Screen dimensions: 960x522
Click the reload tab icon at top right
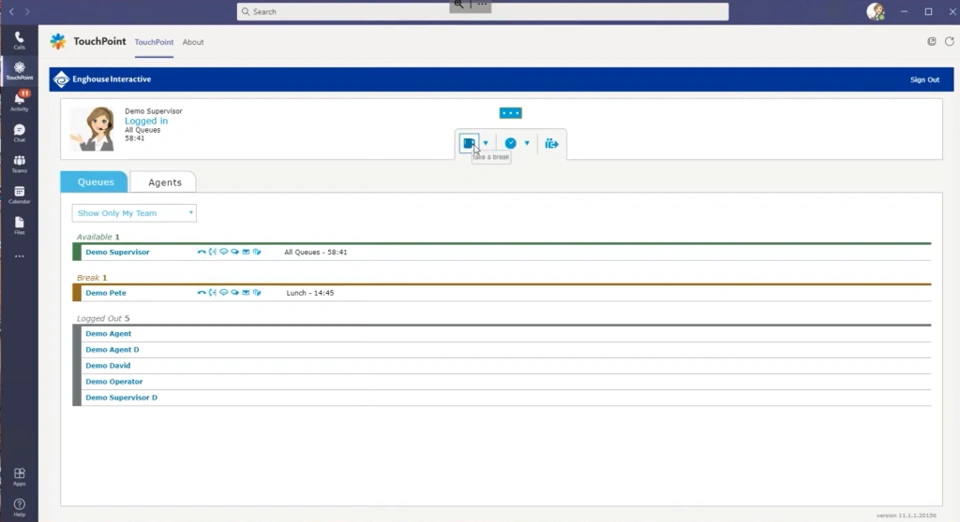click(x=949, y=42)
